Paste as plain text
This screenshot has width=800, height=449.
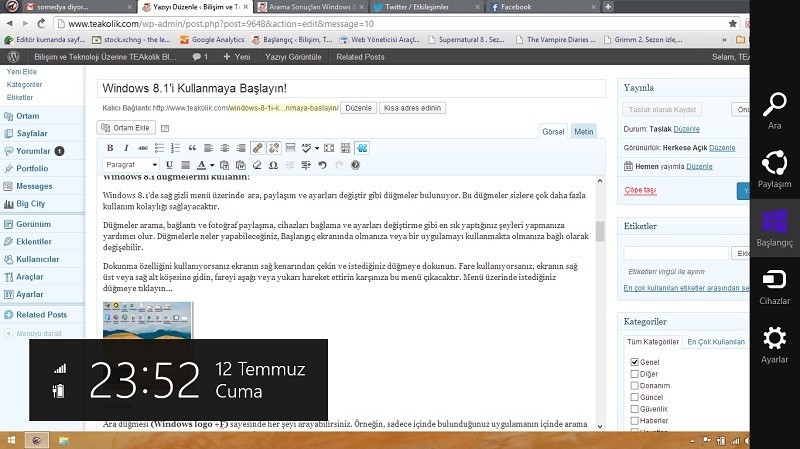pyautogui.click(x=224, y=165)
